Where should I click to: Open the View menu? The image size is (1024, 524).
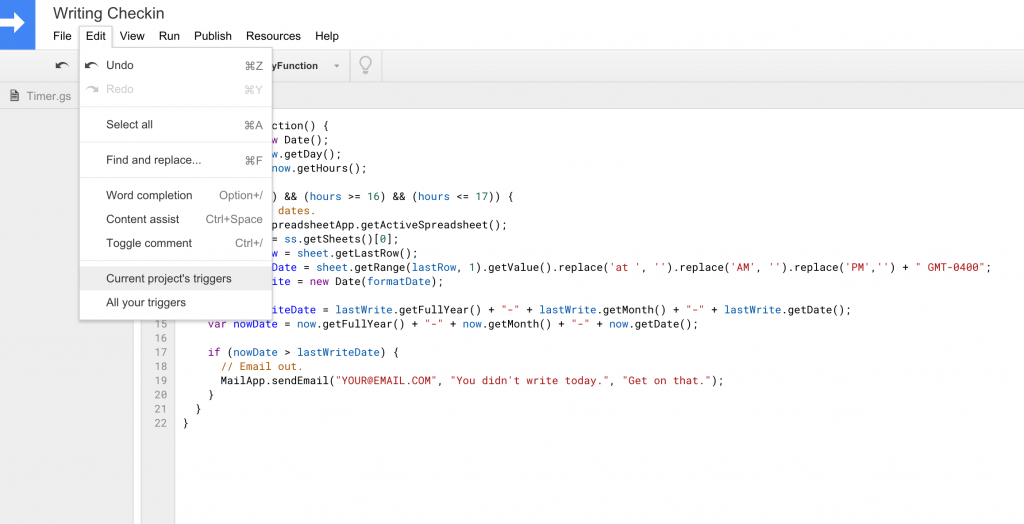point(132,36)
